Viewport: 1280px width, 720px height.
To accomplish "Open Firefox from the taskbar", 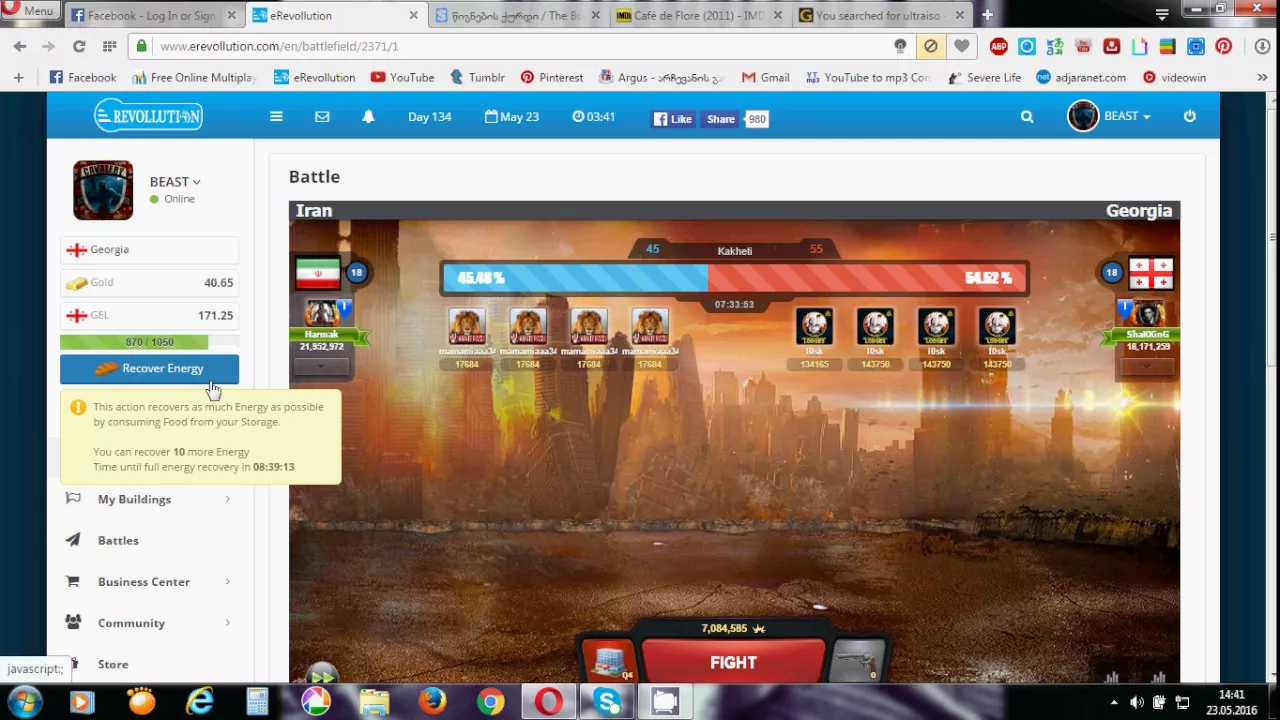I will point(432,702).
